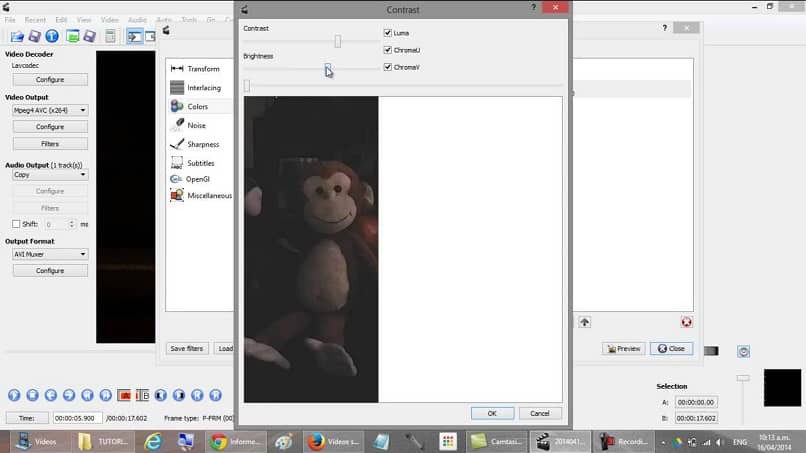Select the Input preview mode toolbar icon
Screen dimensions: 806x453
pos(135,37)
